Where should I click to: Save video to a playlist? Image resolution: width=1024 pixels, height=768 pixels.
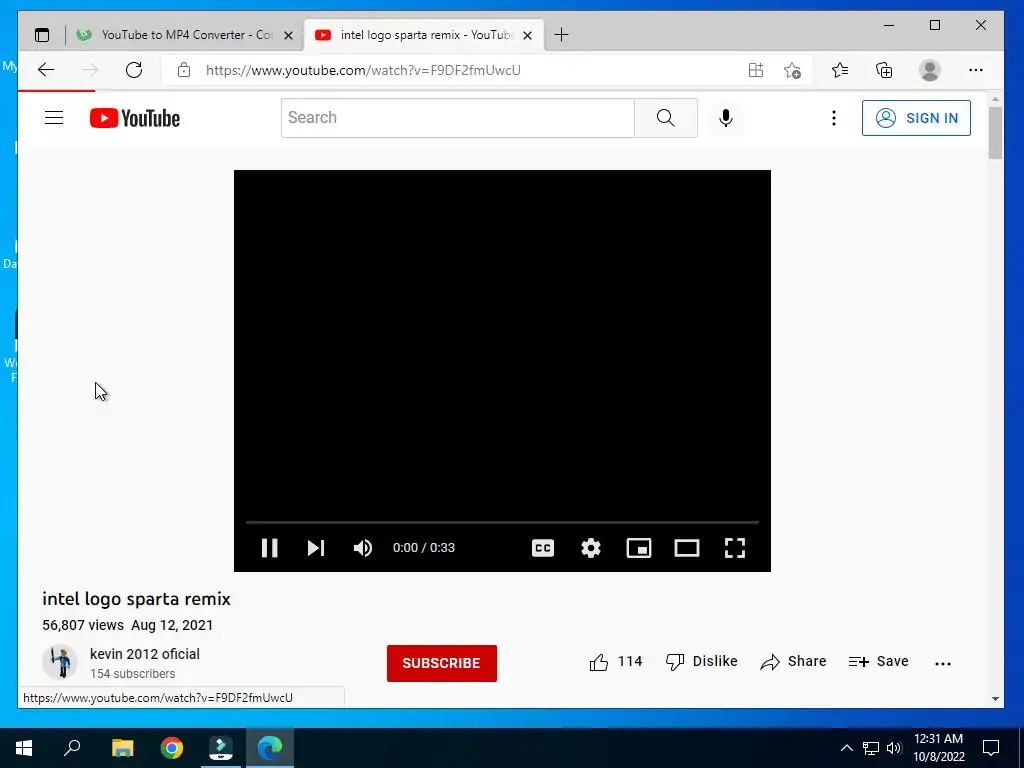878,662
